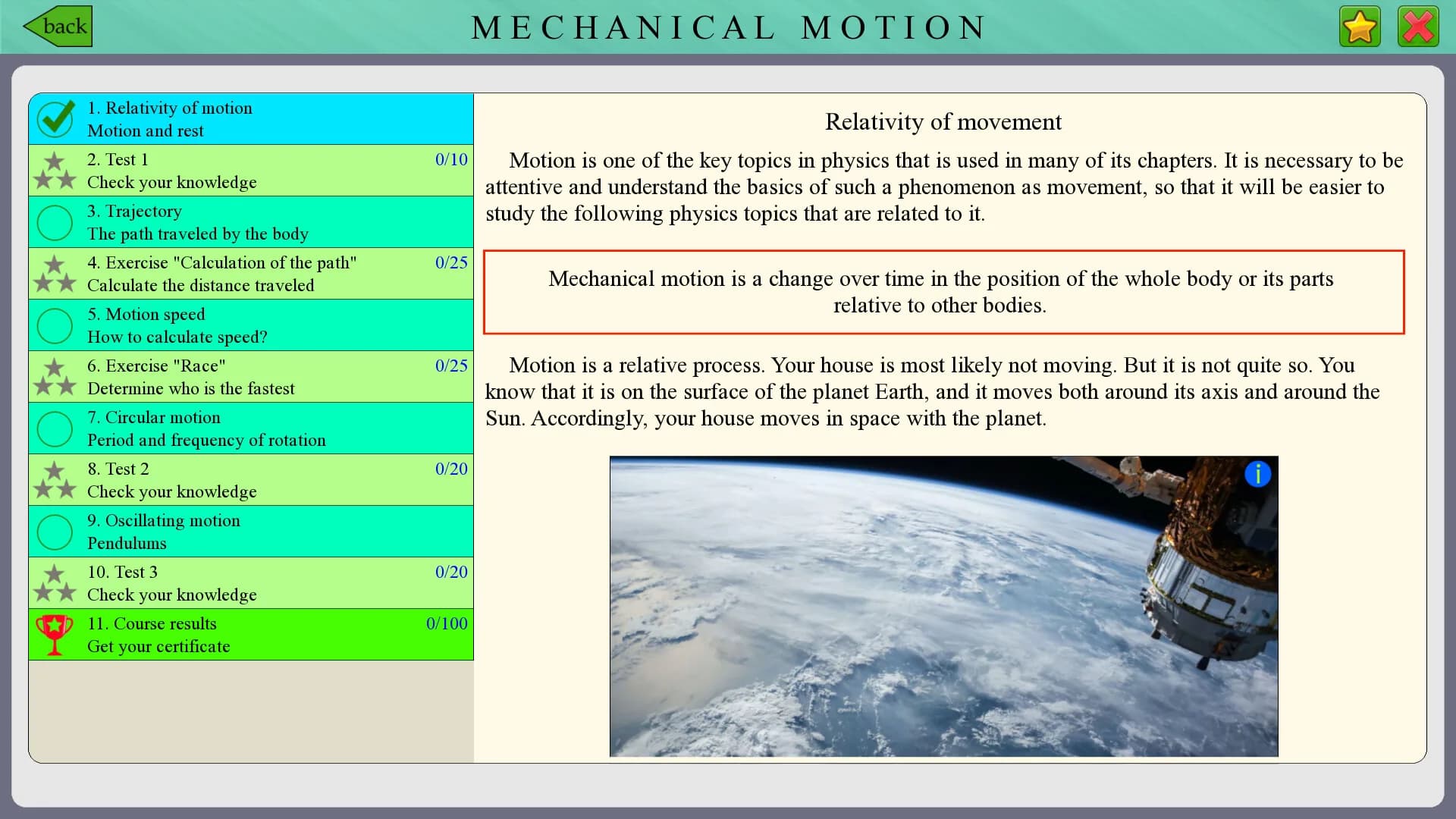Open 8. Test 2
The image size is (1456, 819).
[251, 480]
